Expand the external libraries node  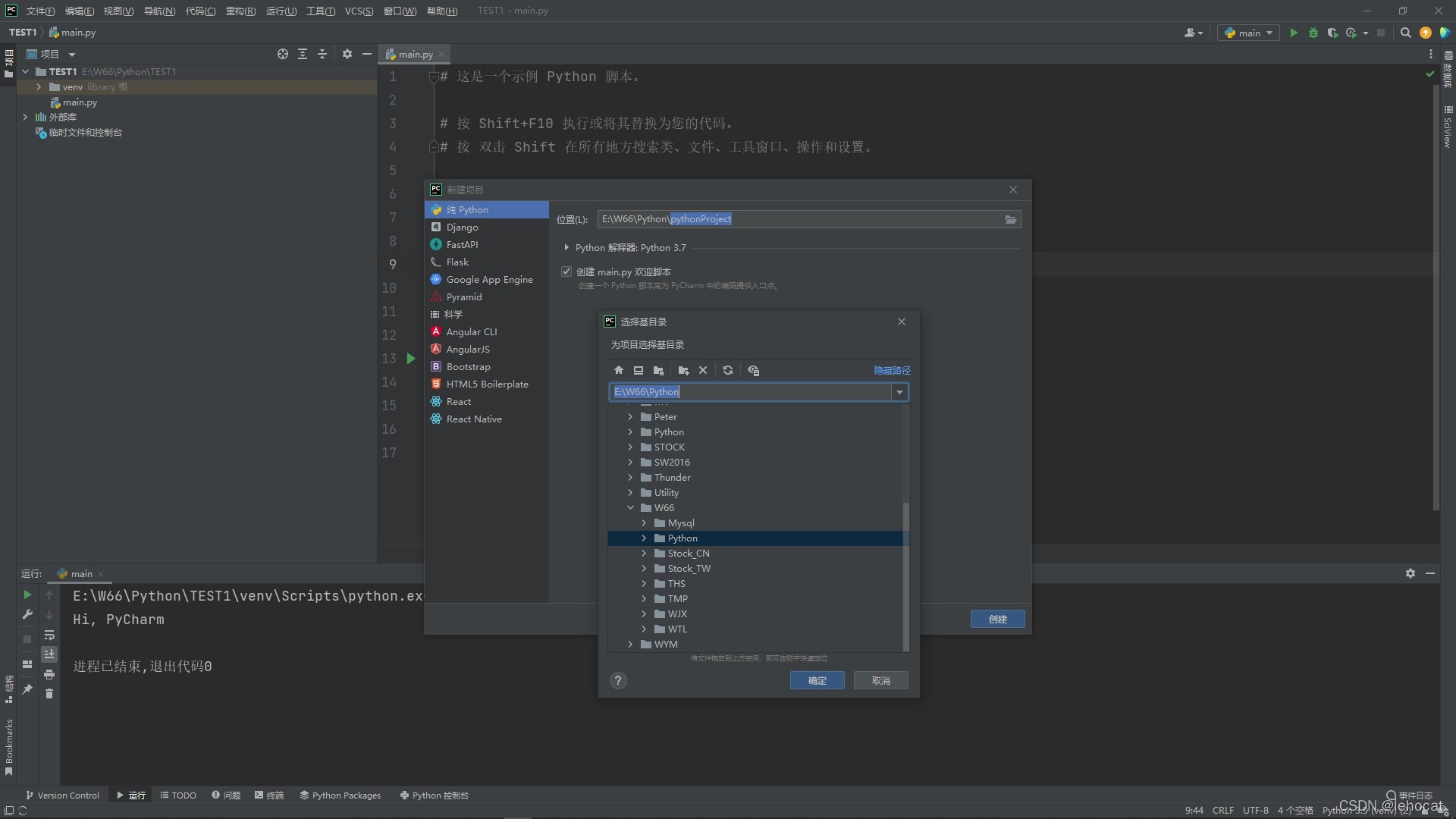[25, 118]
